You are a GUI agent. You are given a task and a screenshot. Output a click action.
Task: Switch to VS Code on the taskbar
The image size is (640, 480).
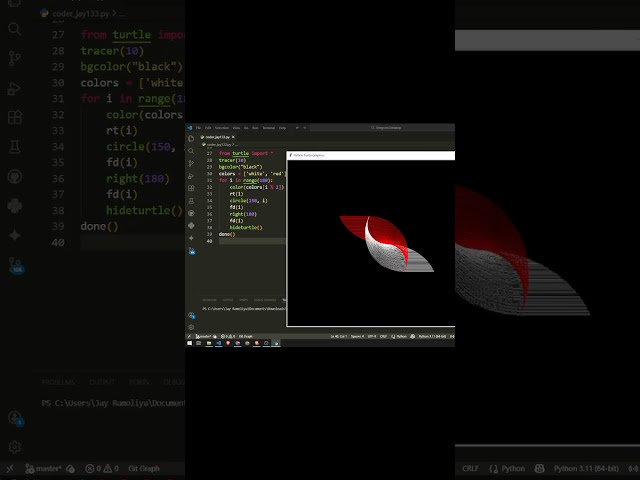219,343
